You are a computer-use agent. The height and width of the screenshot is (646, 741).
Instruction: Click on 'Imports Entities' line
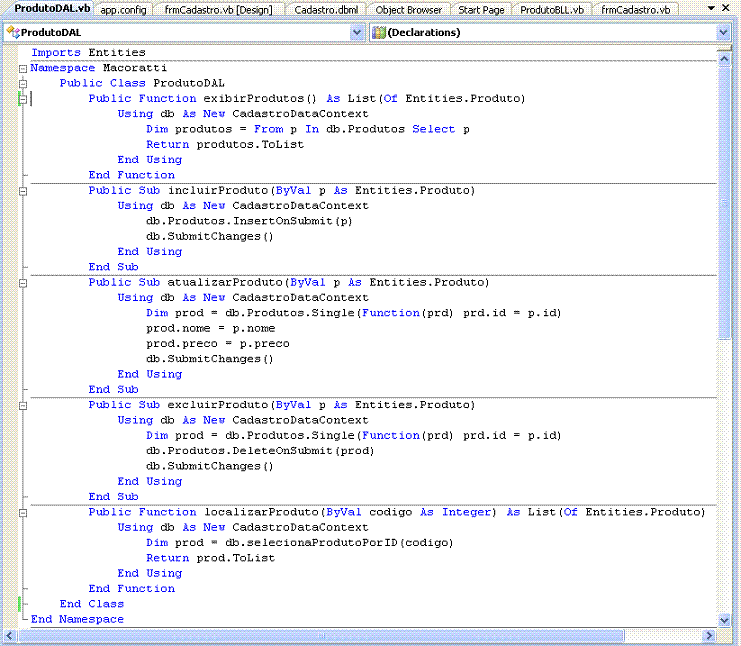tap(88, 52)
